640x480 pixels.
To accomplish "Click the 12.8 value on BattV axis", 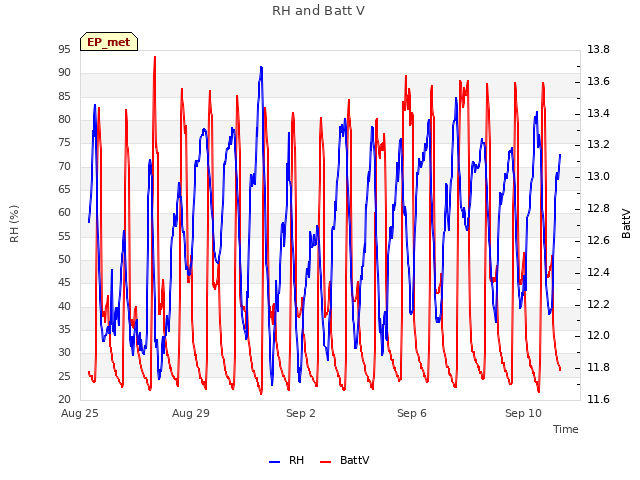I will click(x=598, y=209).
